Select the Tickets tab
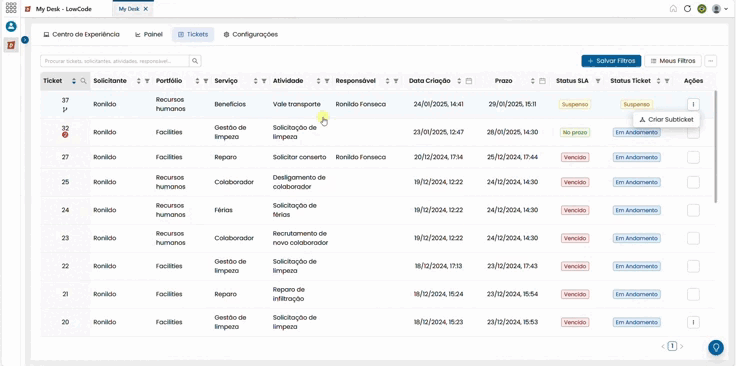 pos(193,34)
